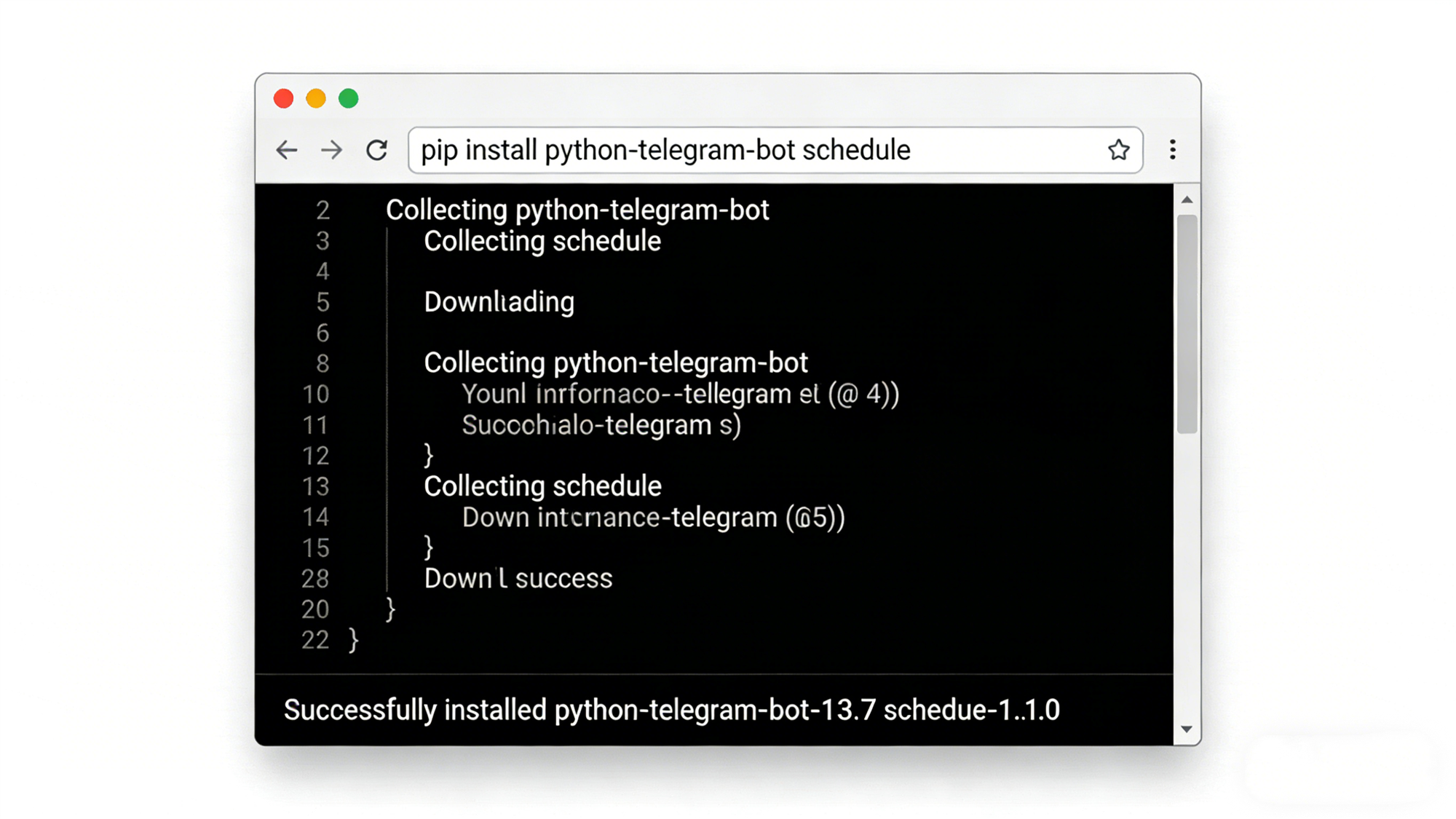Reload the current page

tap(378, 150)
